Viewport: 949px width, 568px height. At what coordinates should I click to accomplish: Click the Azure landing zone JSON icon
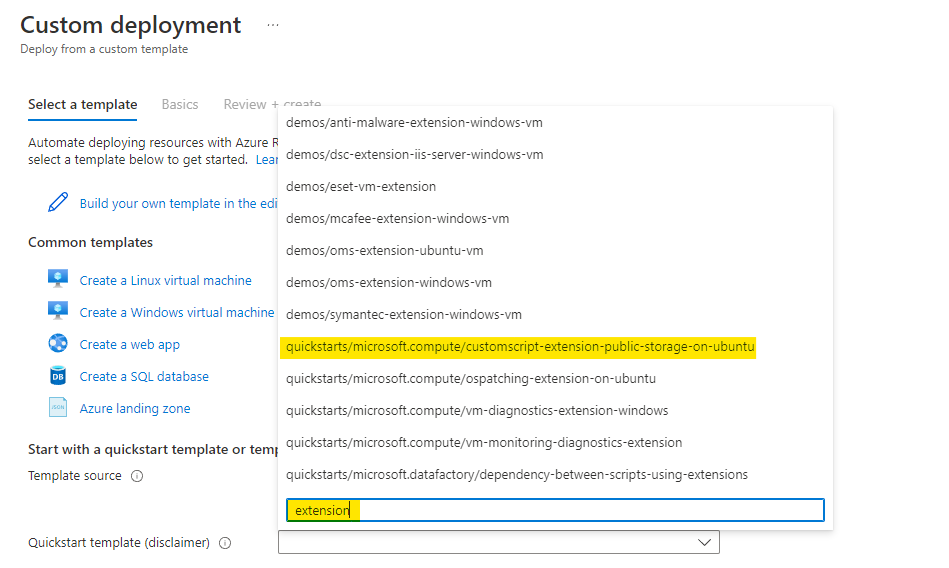point(58,408)
